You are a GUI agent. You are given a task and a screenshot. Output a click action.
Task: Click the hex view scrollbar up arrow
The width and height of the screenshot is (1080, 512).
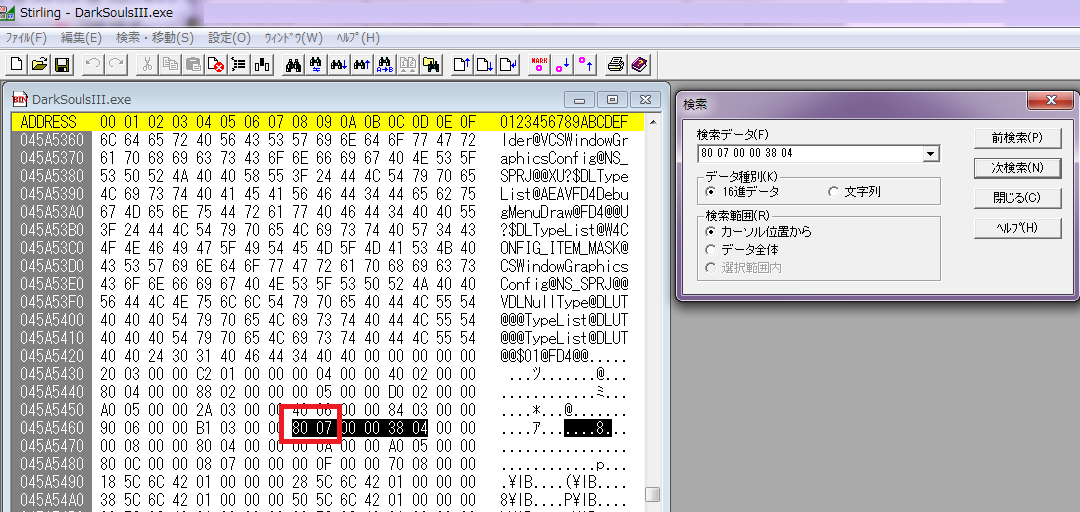point(652,123)
